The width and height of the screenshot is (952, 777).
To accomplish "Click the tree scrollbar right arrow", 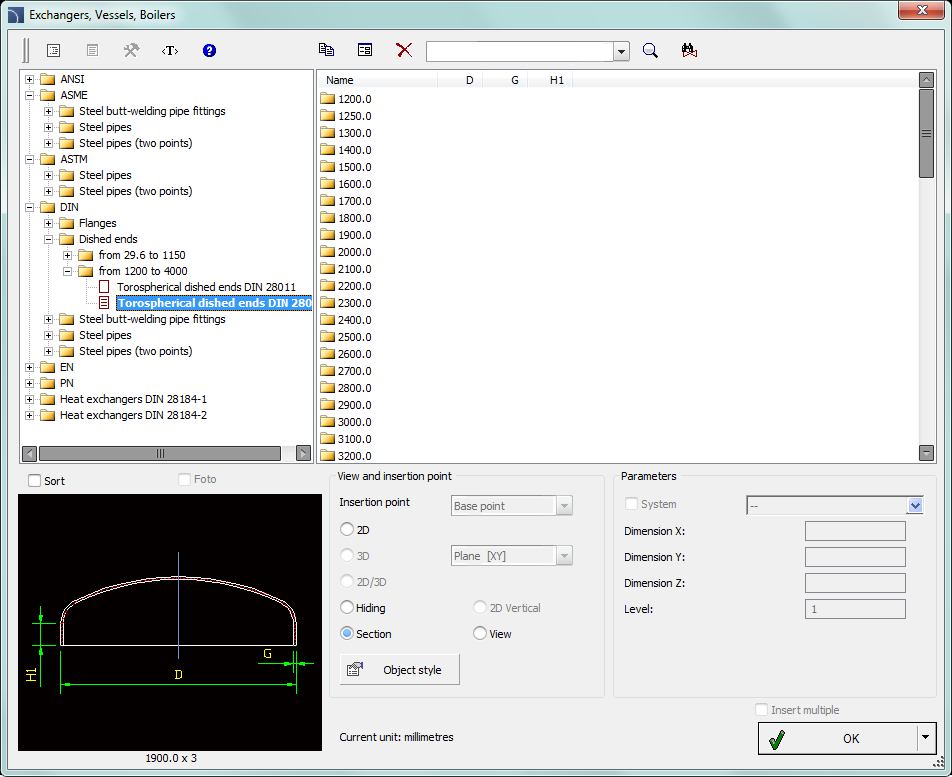I will (303, 453).
